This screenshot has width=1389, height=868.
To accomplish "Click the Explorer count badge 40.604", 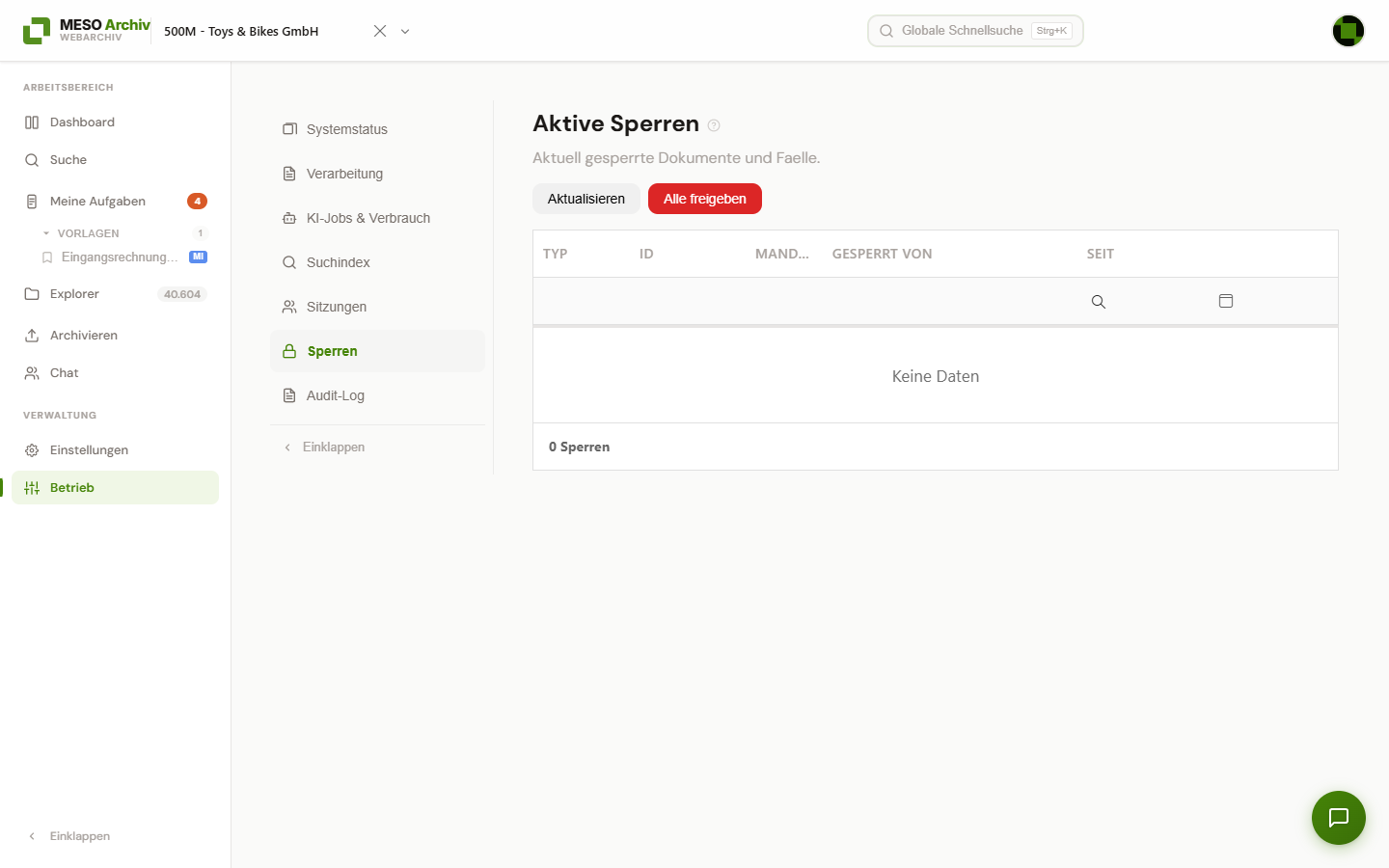I will point(182,294).
